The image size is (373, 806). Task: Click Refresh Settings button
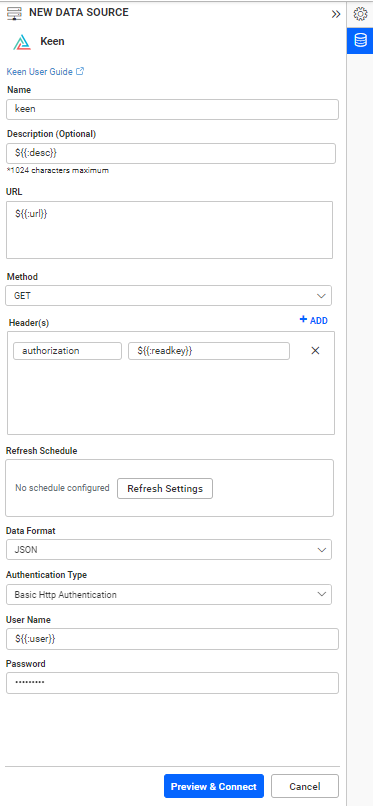[165, 488]
